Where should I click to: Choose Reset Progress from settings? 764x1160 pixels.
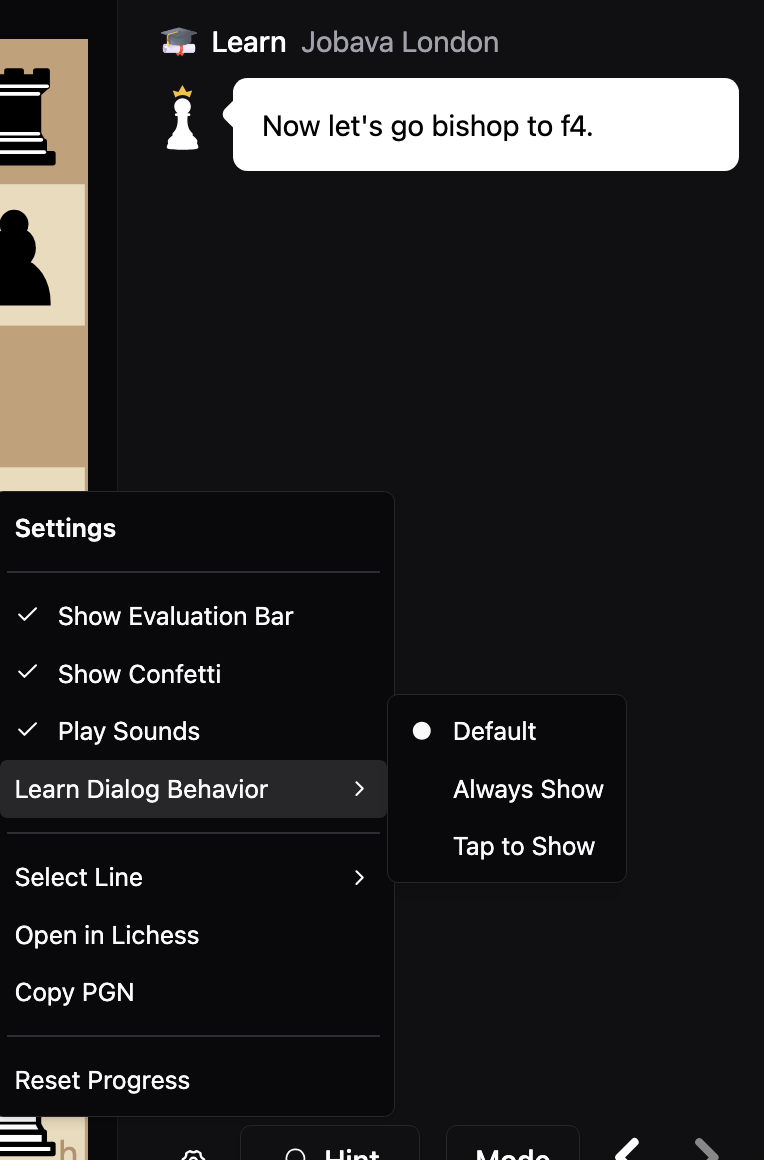point(193,1080)
